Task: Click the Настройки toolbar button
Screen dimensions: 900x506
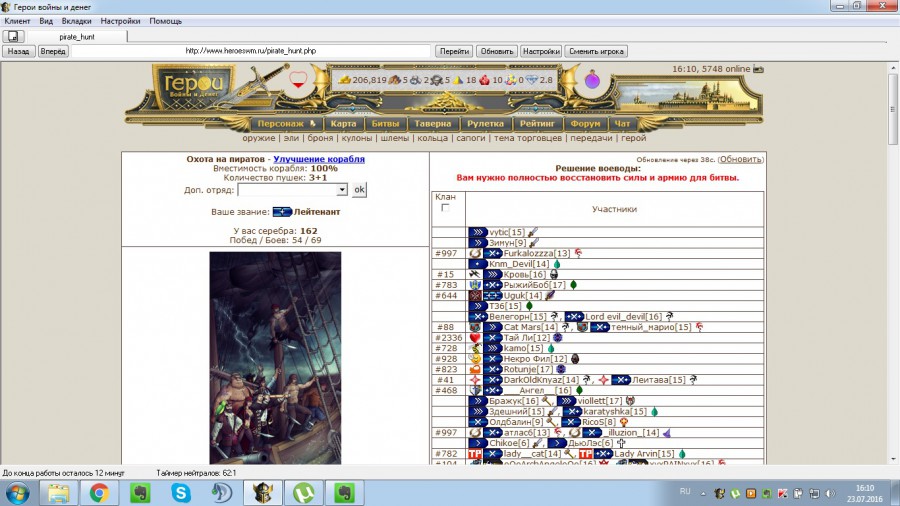Action: pyautogui.click(x=541, y=51)
